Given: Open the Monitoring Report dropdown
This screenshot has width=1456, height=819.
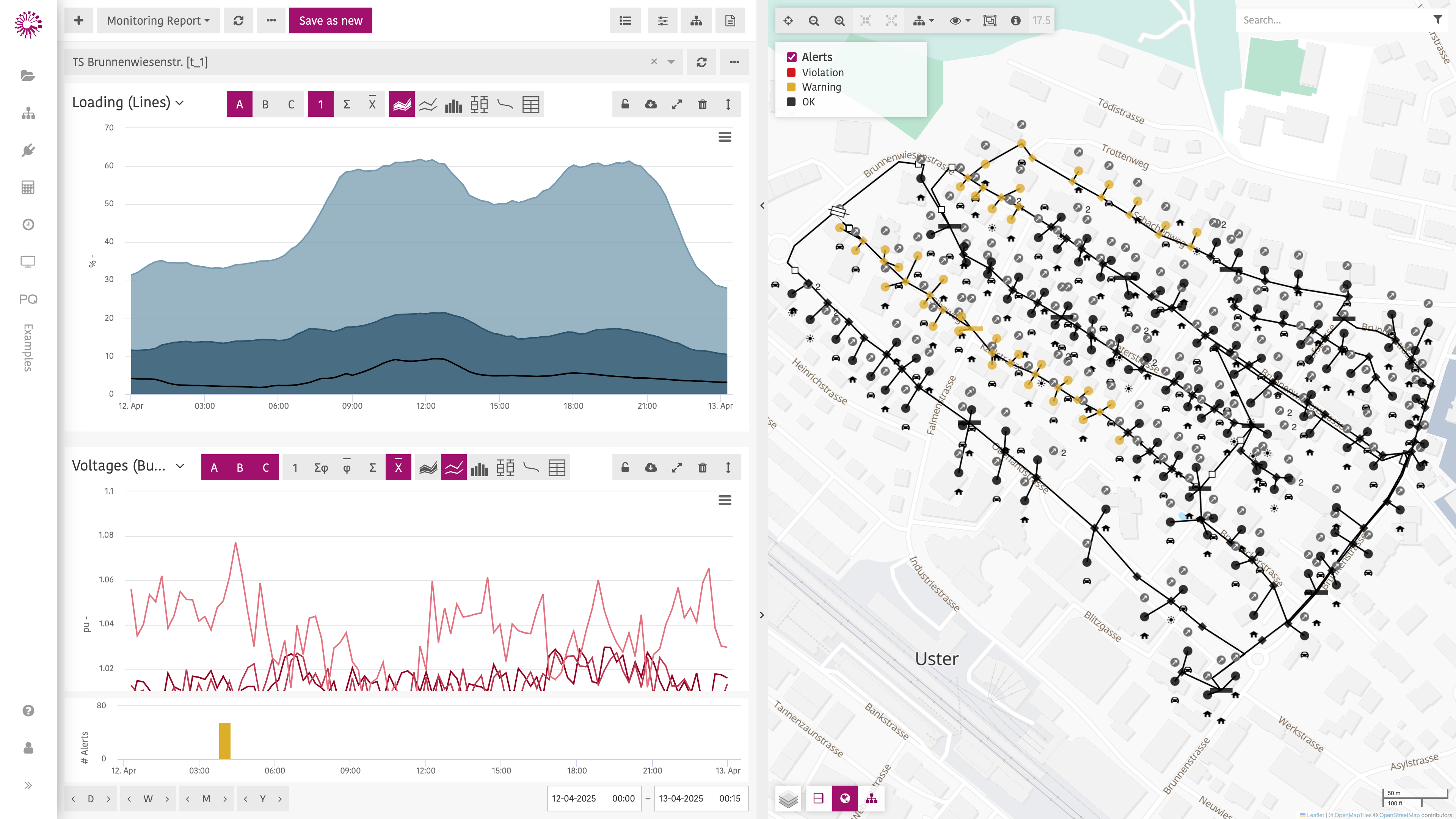Looking at the screenshot, I should [x=158, y=20].
